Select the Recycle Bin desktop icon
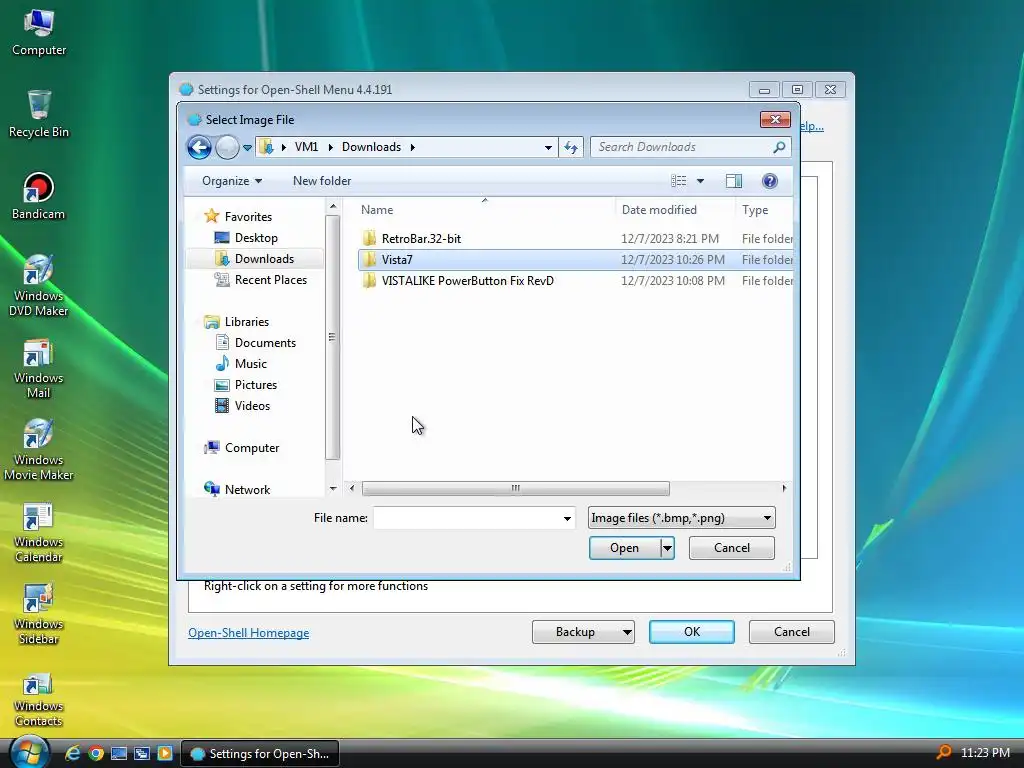Image resolution: width=1024 pixels, height=768 pixels. pos(39,114)
